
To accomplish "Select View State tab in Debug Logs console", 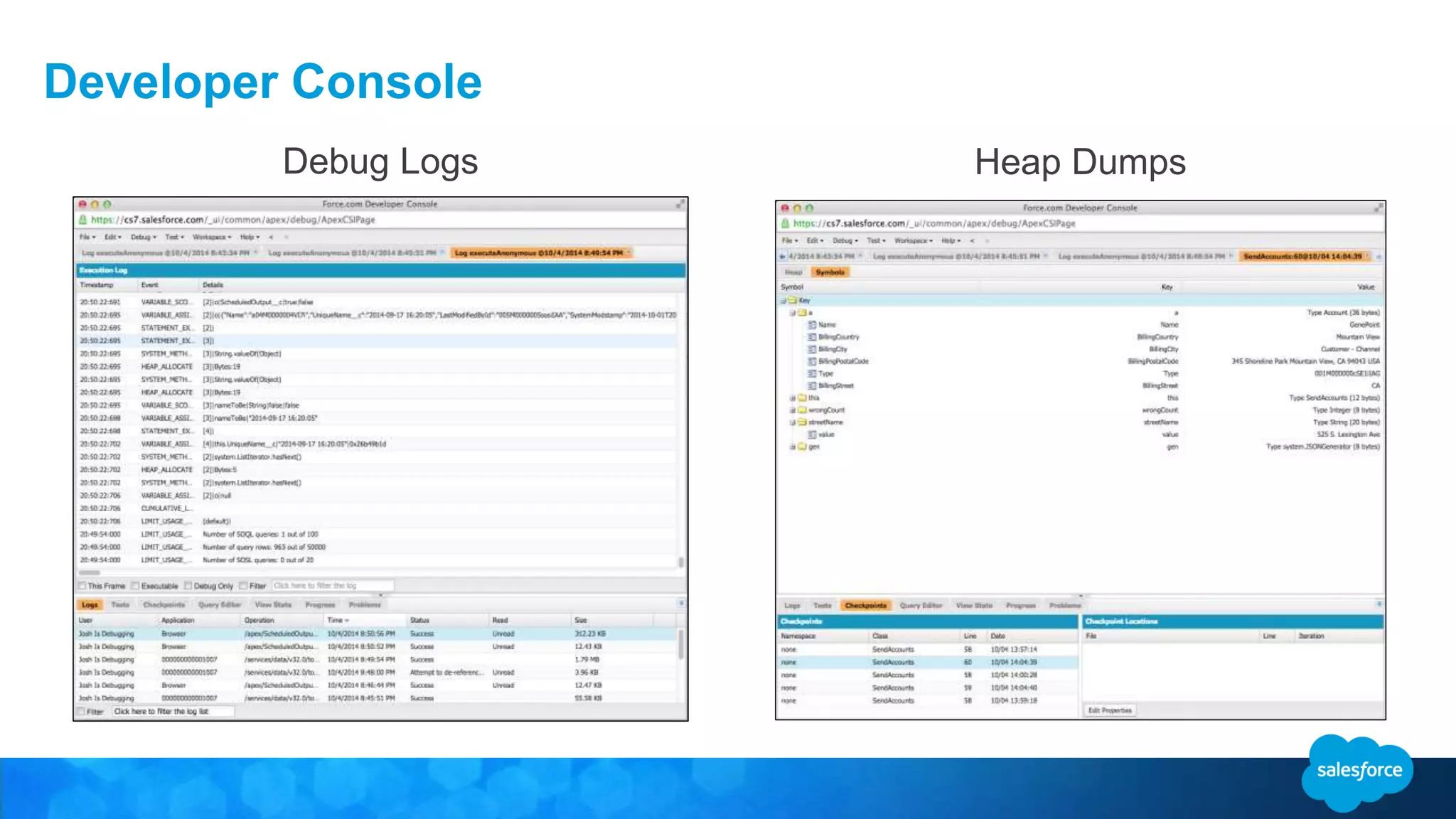I will 273,604.
